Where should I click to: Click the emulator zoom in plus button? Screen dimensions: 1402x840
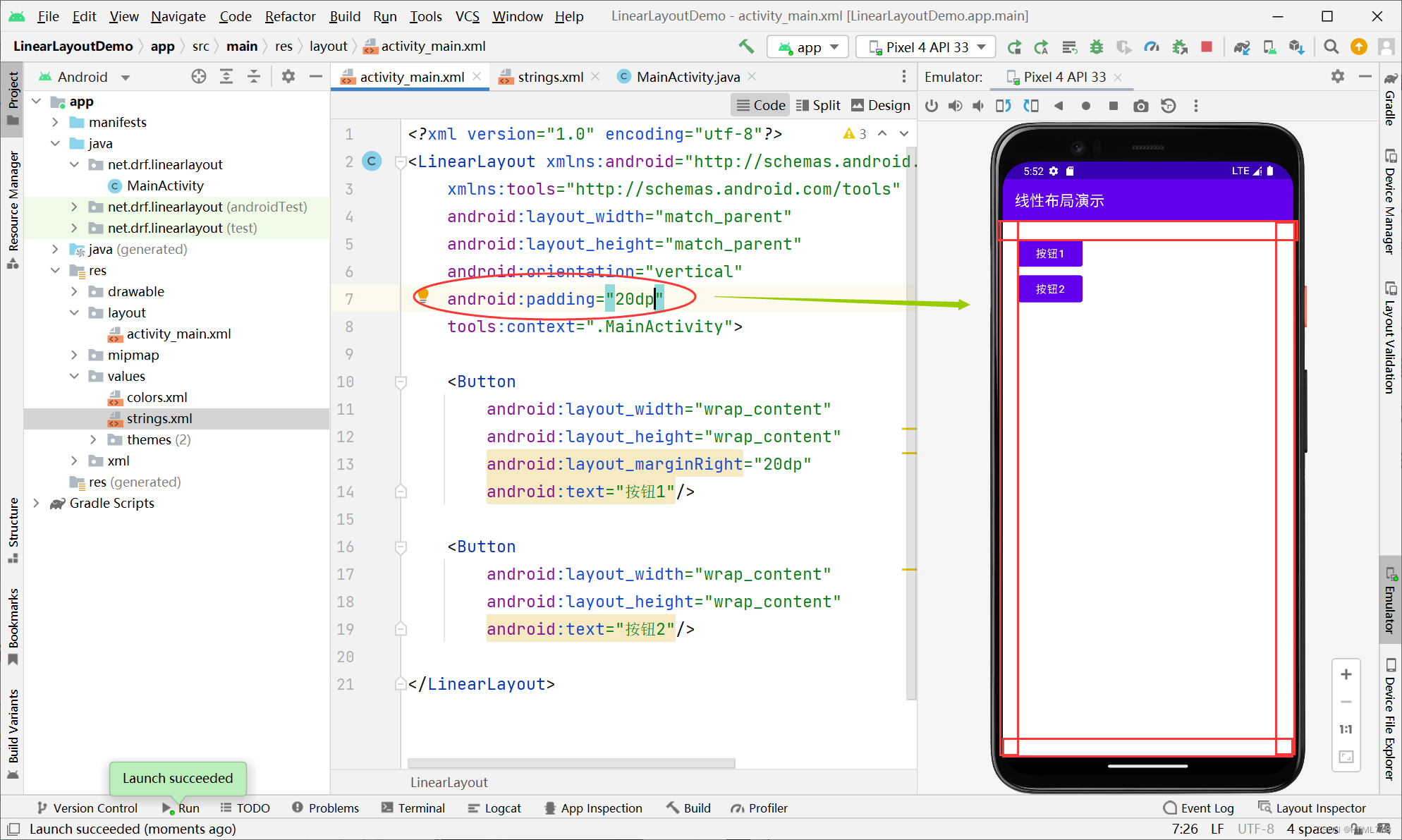[x=1346, y=674]
